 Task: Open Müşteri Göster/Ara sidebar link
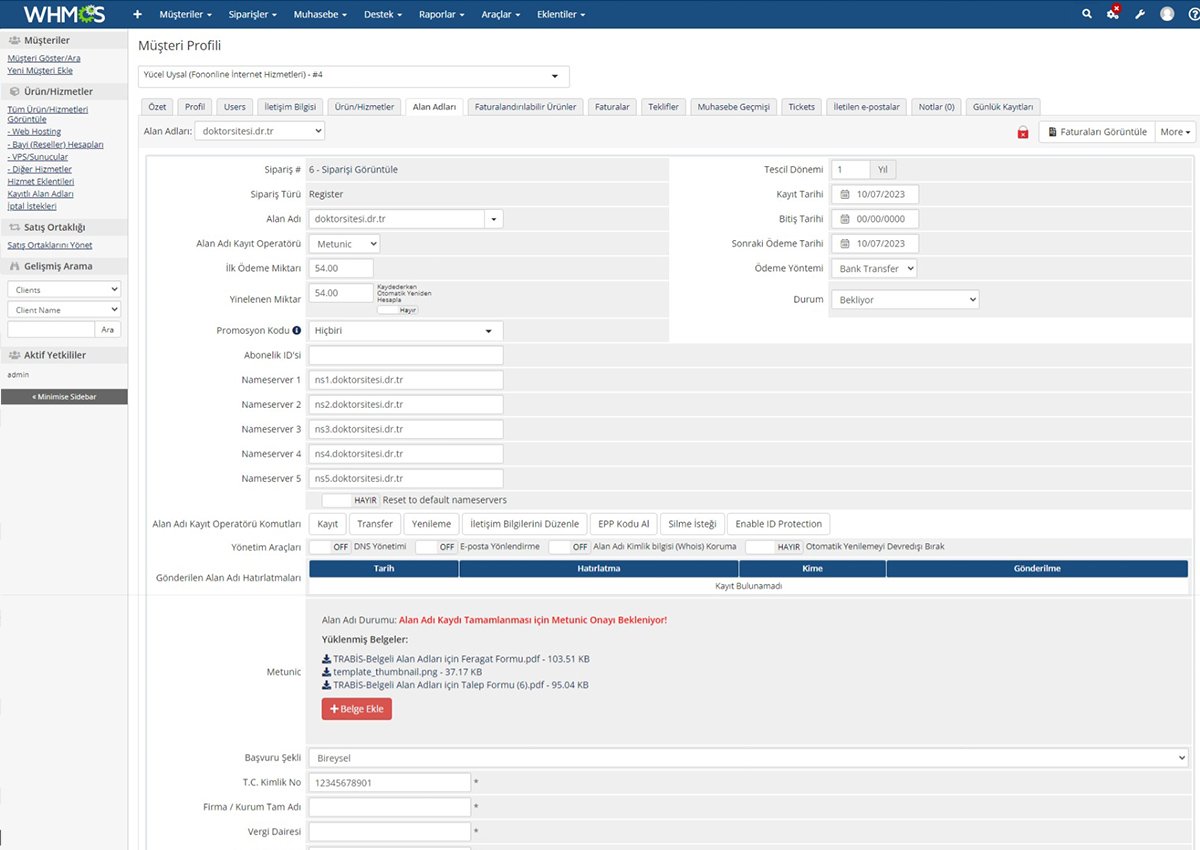[x=44, y=58]
